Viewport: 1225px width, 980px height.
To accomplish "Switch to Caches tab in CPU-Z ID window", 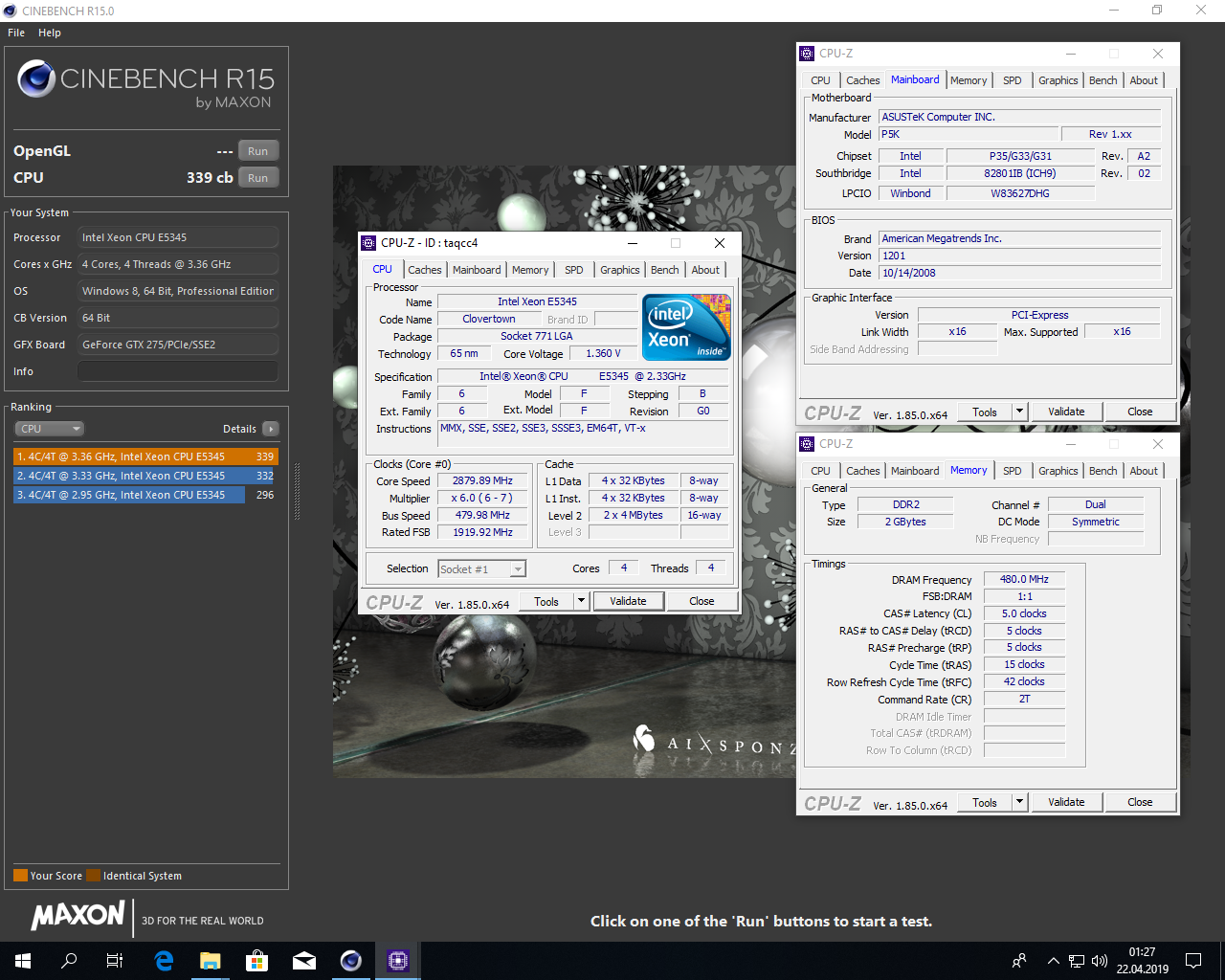I will point(425,270).
